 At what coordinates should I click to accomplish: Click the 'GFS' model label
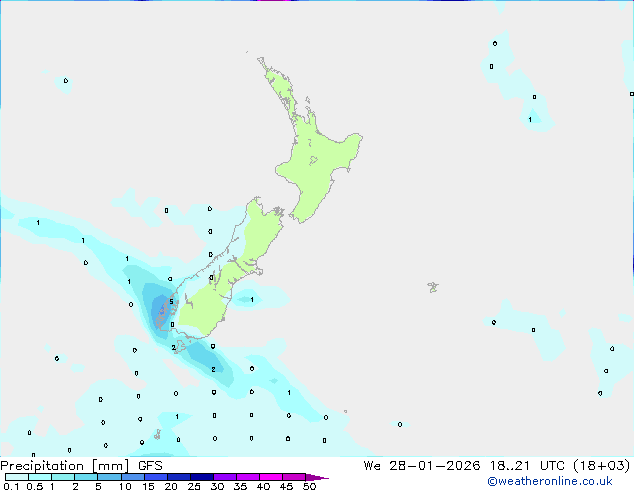[x=150, y=466]
